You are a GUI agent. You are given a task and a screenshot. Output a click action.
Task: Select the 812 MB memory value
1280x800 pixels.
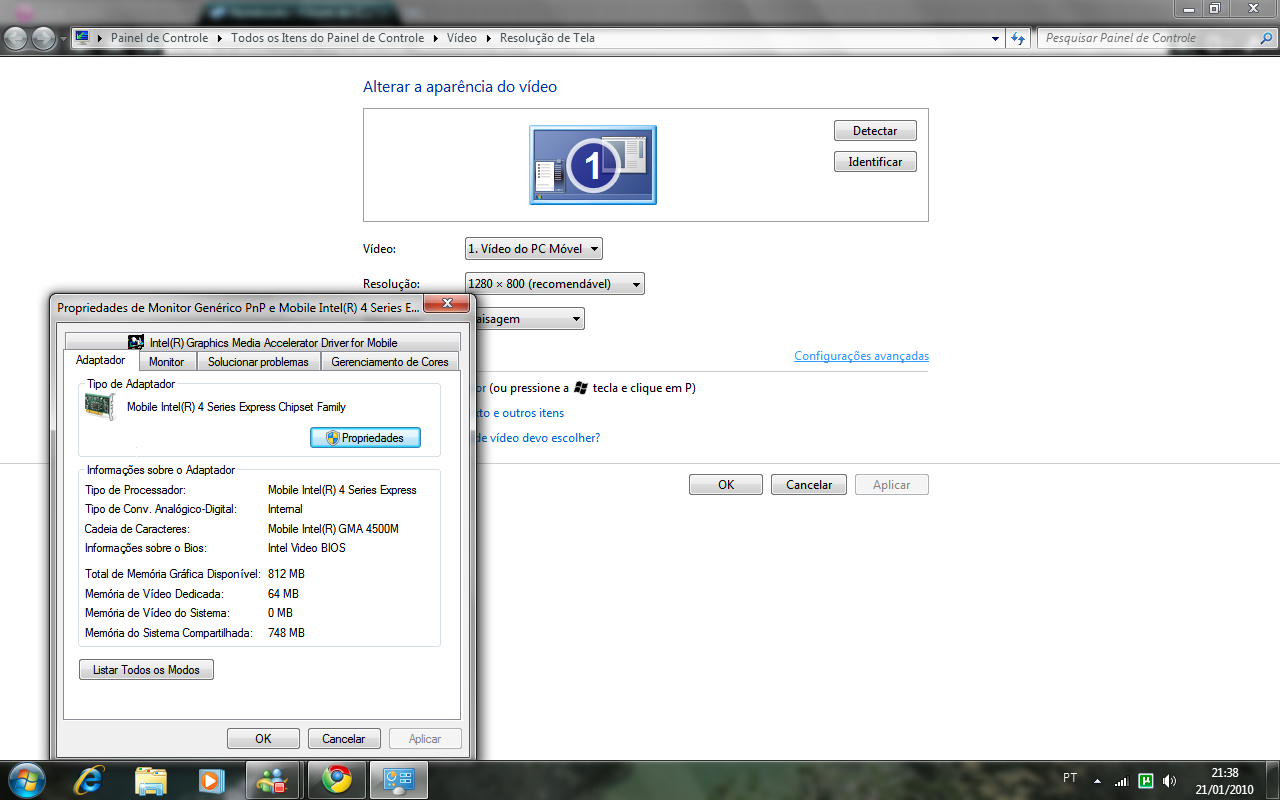[x=286, y=574]
